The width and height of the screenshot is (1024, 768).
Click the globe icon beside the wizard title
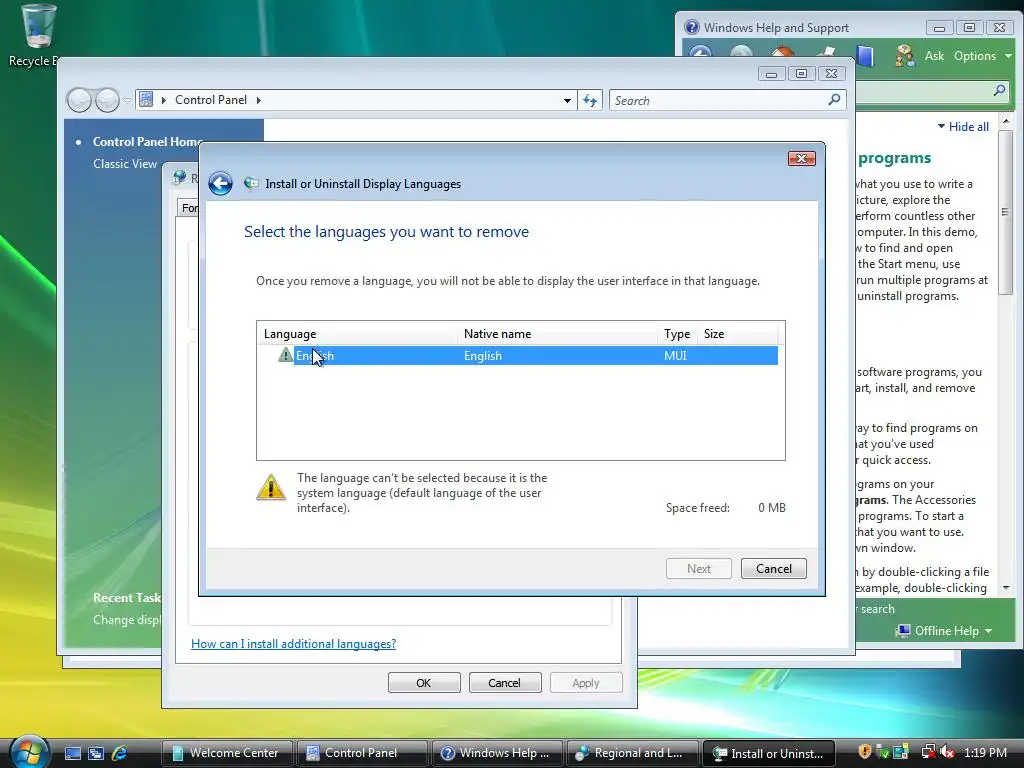tap(251, 184)
